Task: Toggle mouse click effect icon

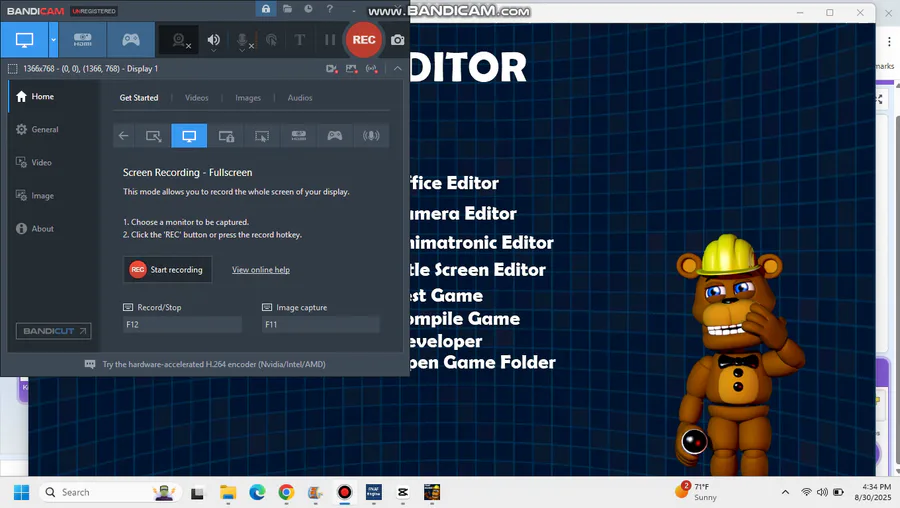Action: point(271,40)
